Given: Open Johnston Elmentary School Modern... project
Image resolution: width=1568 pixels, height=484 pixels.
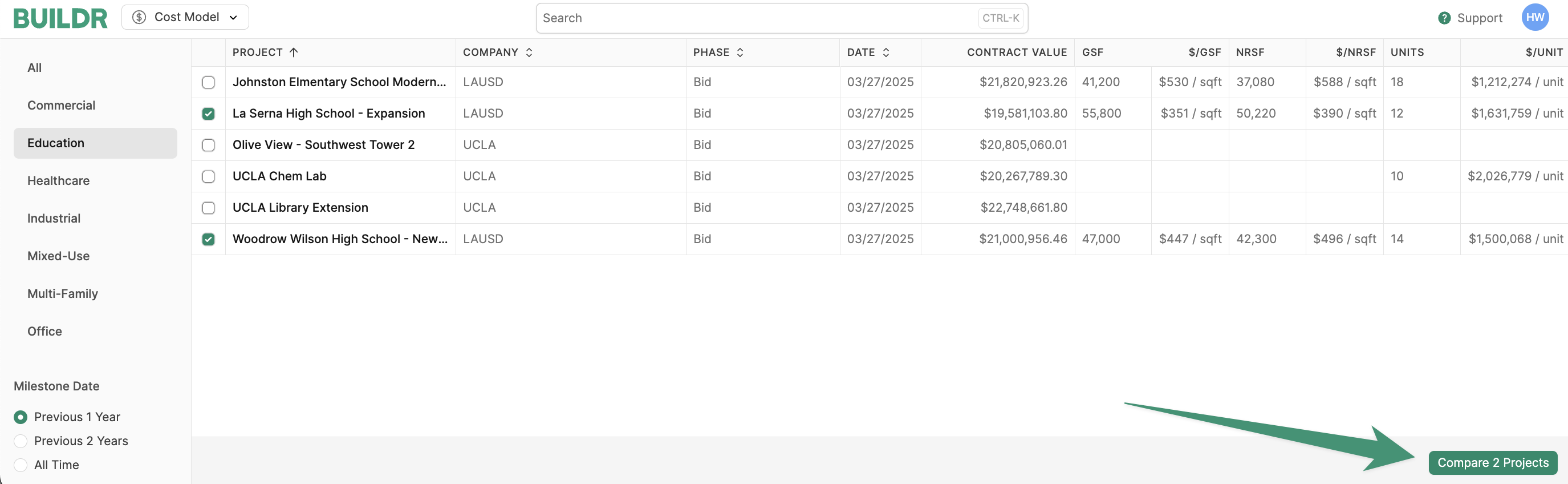Looking at the screenshot, I should (339, 82).
